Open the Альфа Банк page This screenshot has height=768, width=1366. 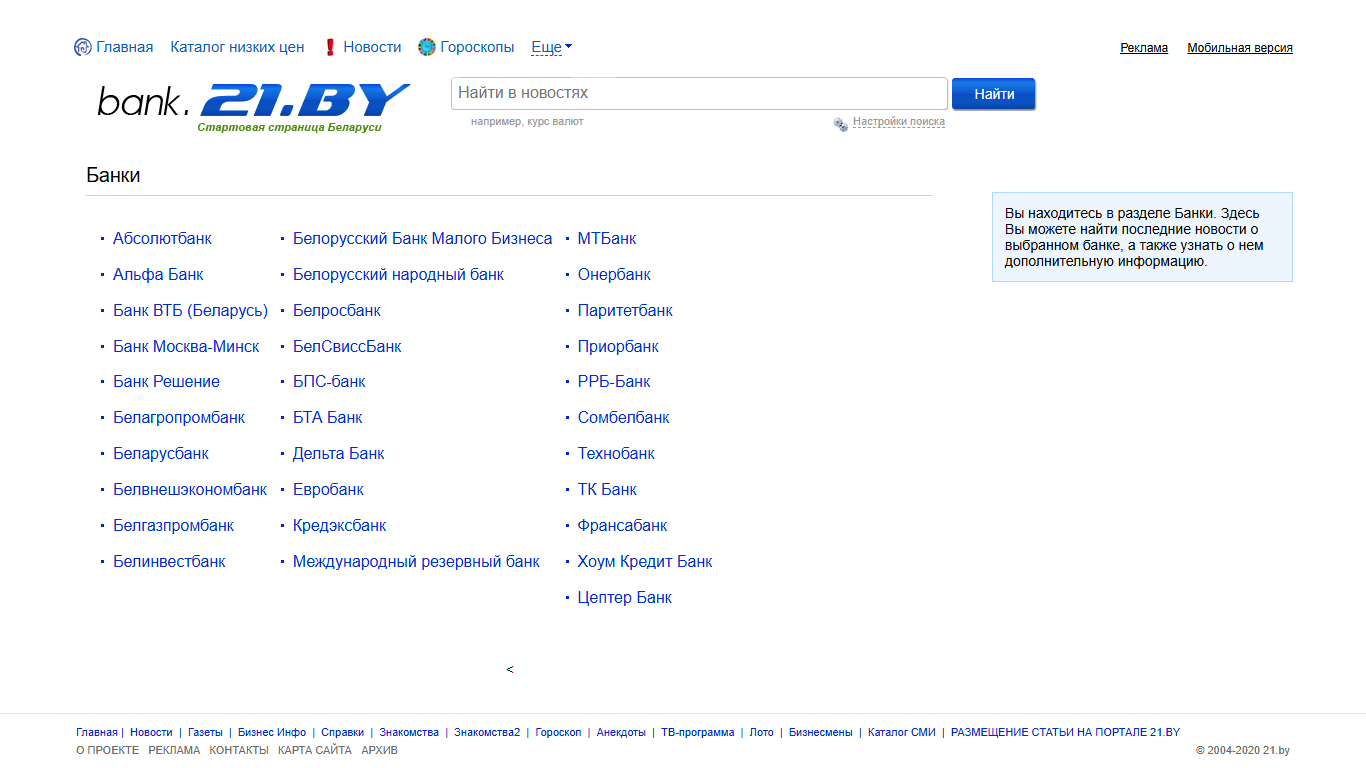(158, 275)
